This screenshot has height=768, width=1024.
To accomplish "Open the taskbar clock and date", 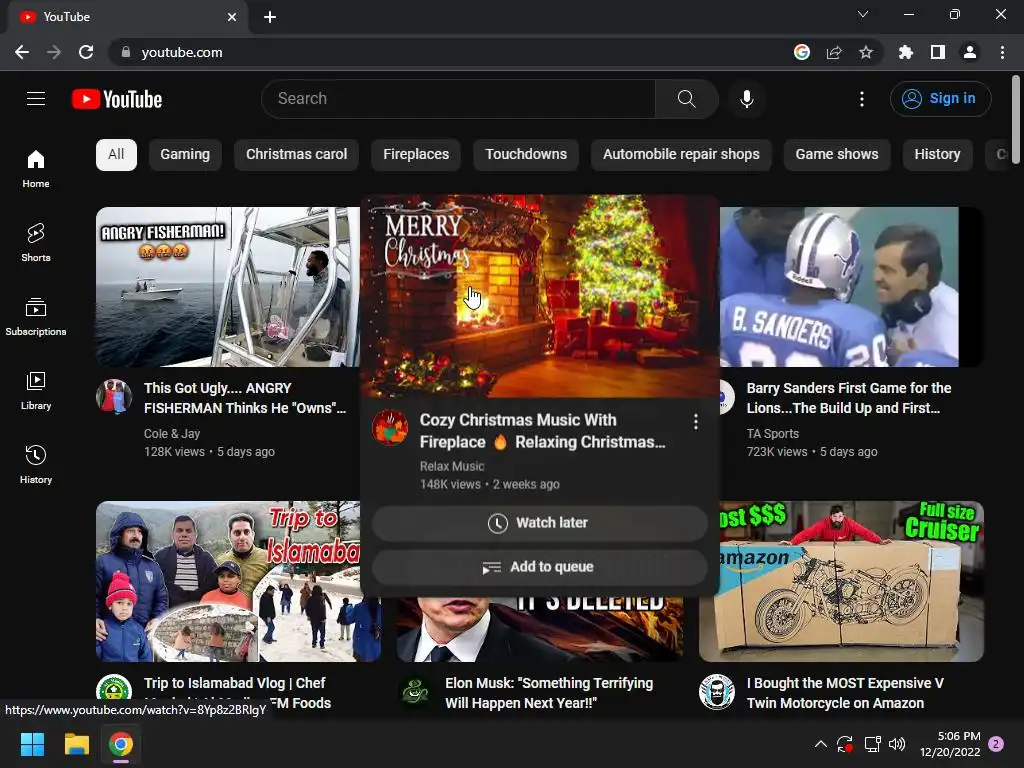I will click(950, 744).
